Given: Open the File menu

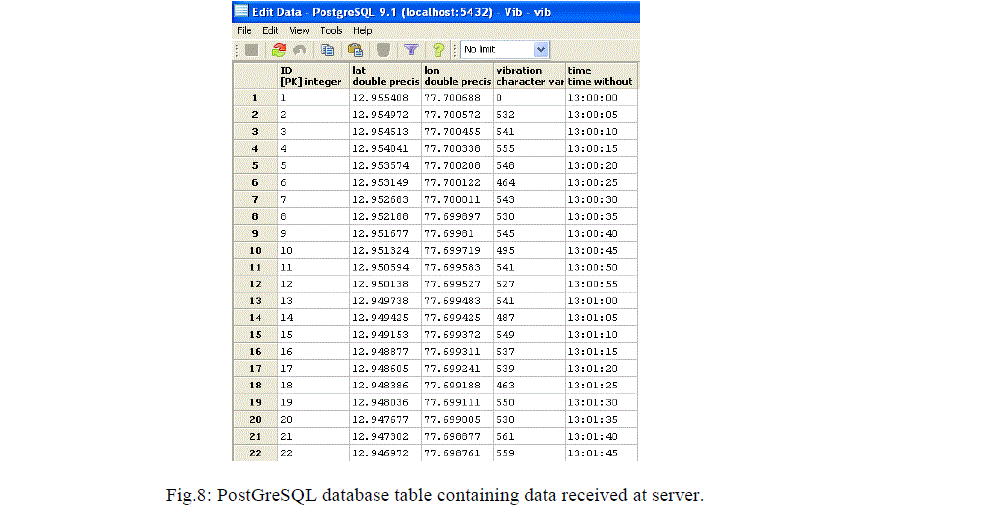Looking at the screenshot, I should (x=244, y=31).
